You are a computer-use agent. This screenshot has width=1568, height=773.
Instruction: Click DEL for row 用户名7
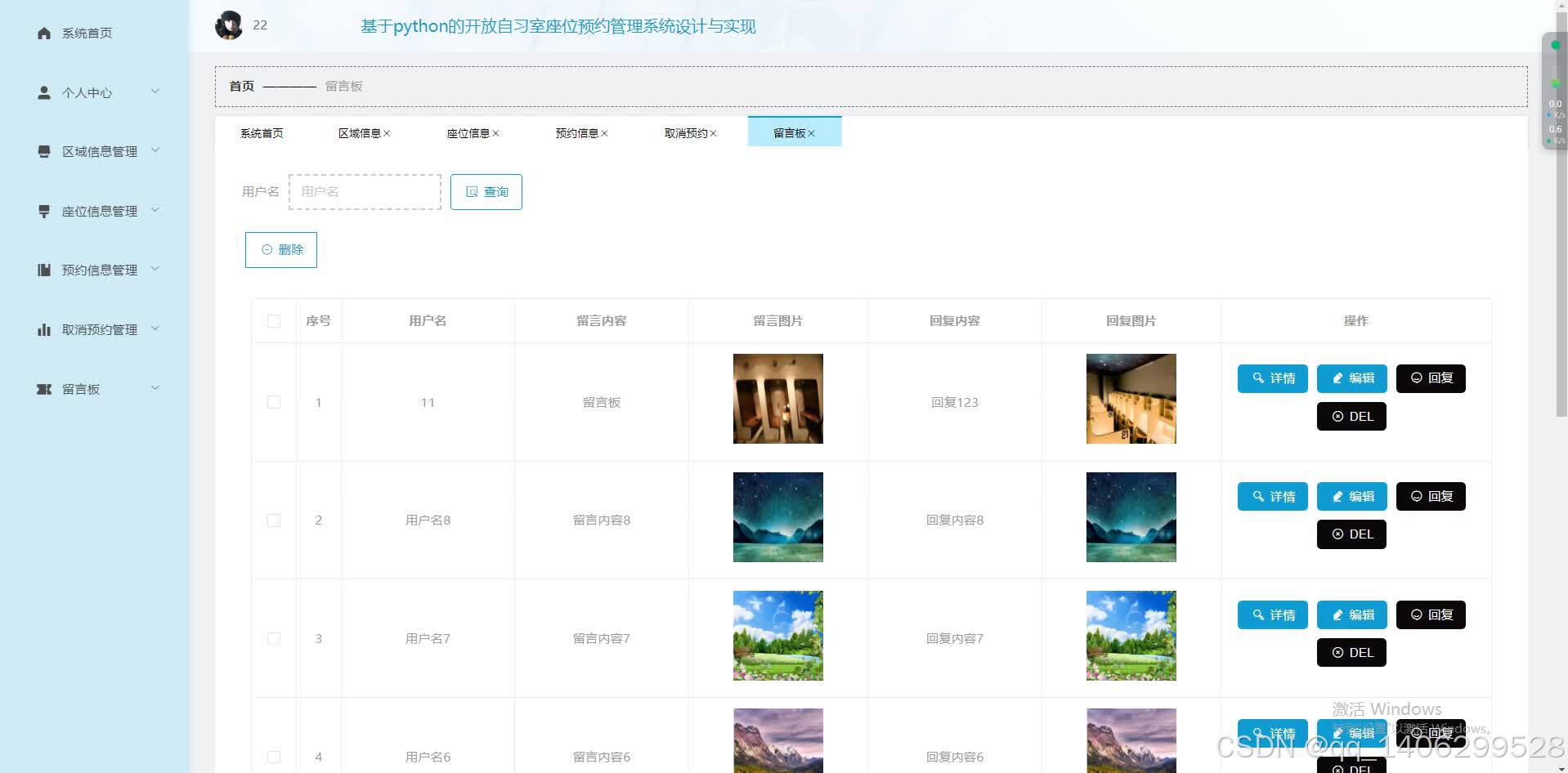(1351, 653)
